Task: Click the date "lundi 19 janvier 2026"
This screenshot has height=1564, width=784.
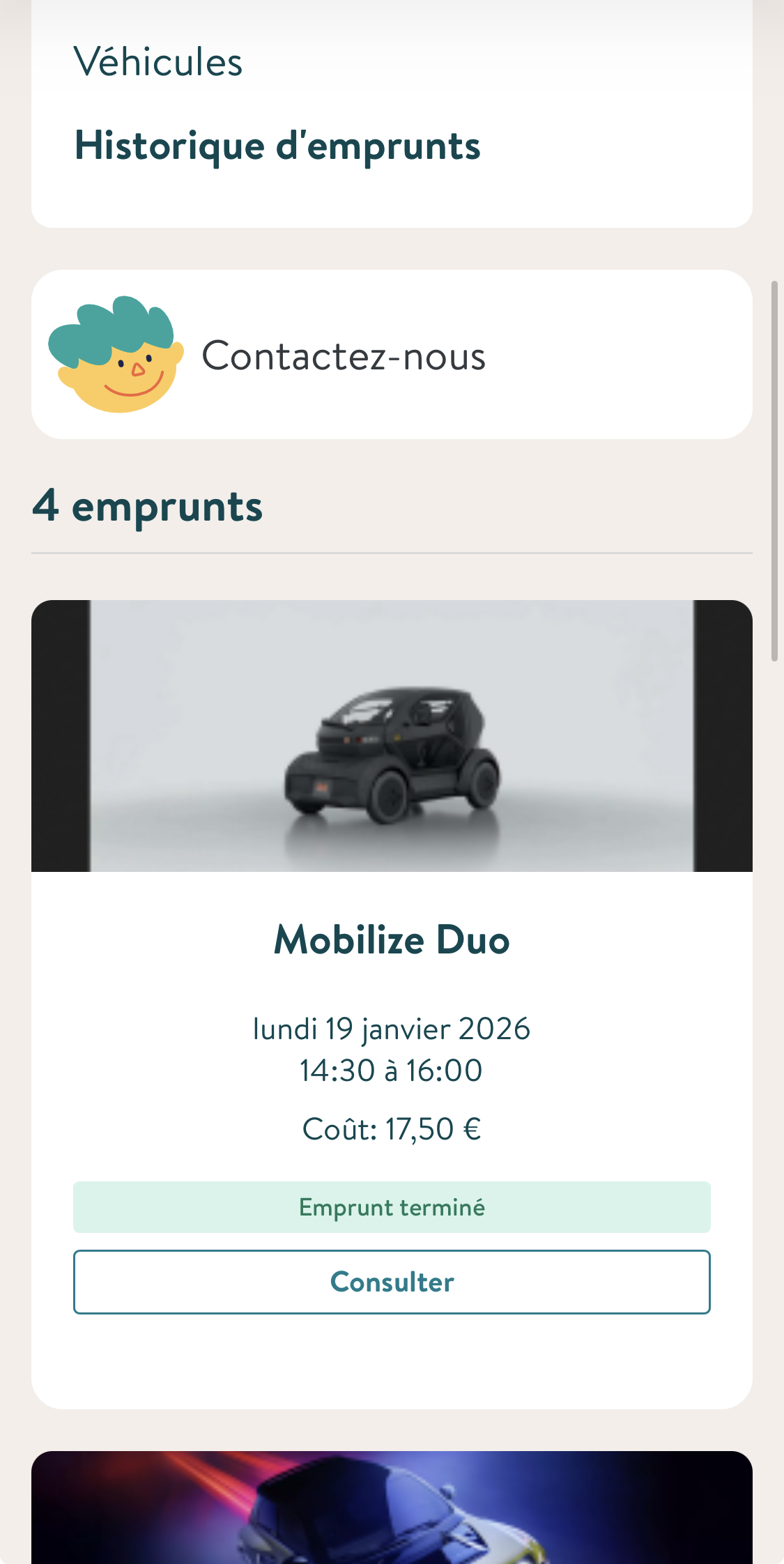Action: coord(392,1029)
